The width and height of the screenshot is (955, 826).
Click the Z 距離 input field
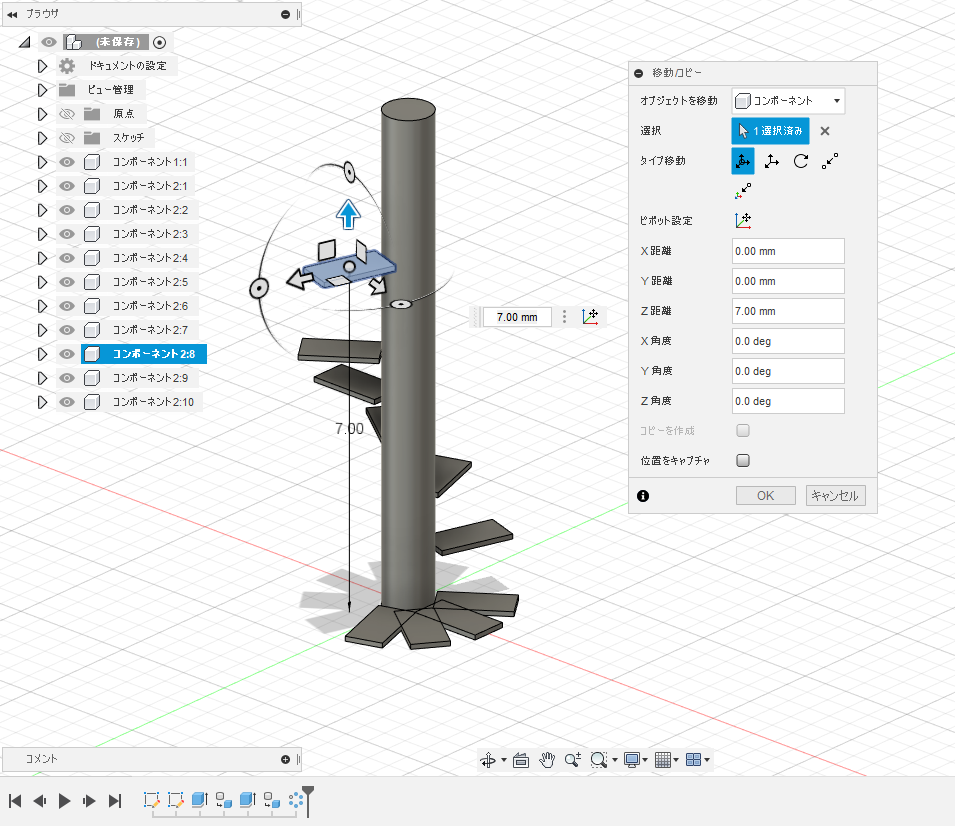click(788, 311)
